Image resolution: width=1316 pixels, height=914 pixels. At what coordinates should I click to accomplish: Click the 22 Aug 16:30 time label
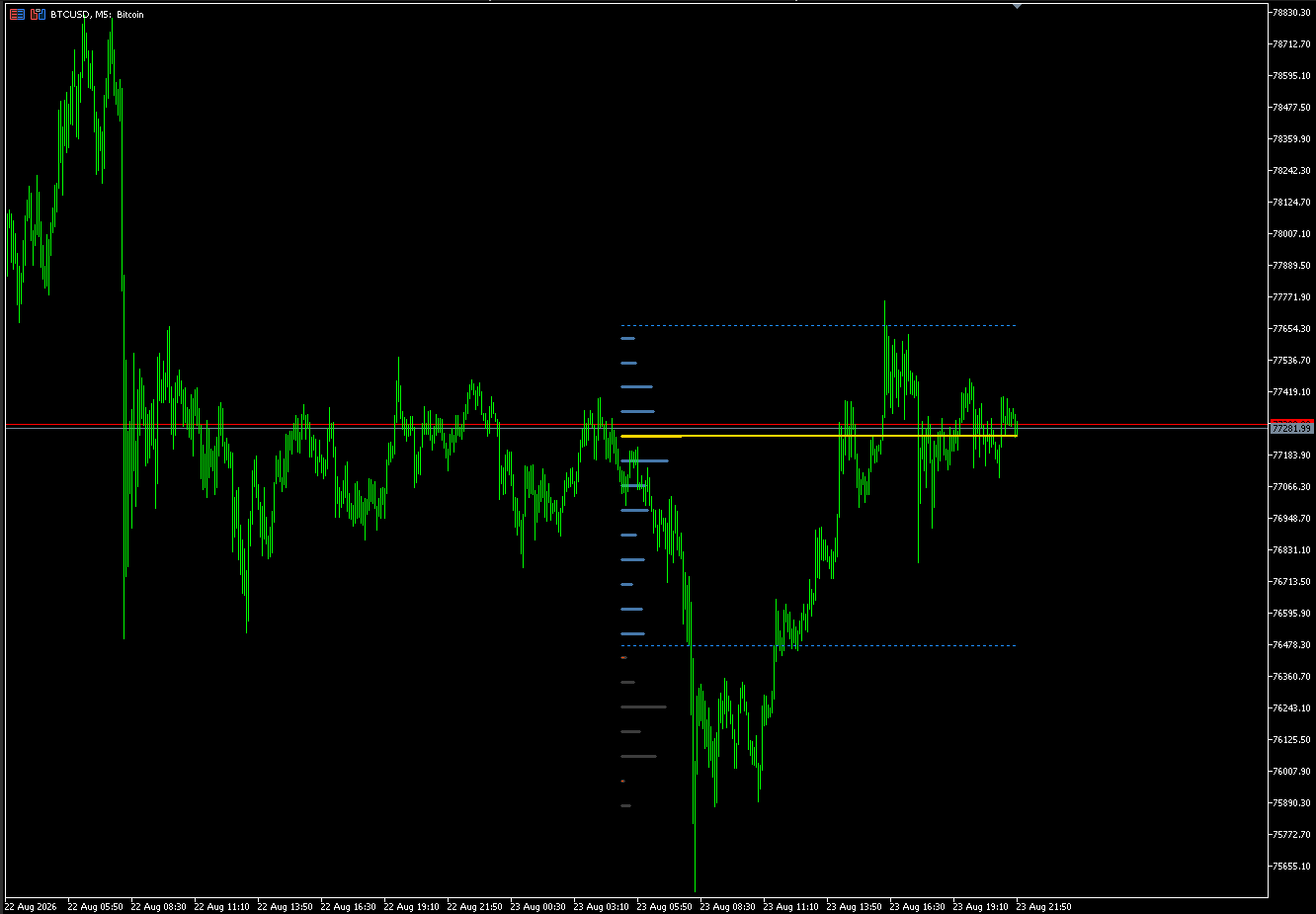pos(348,906)
